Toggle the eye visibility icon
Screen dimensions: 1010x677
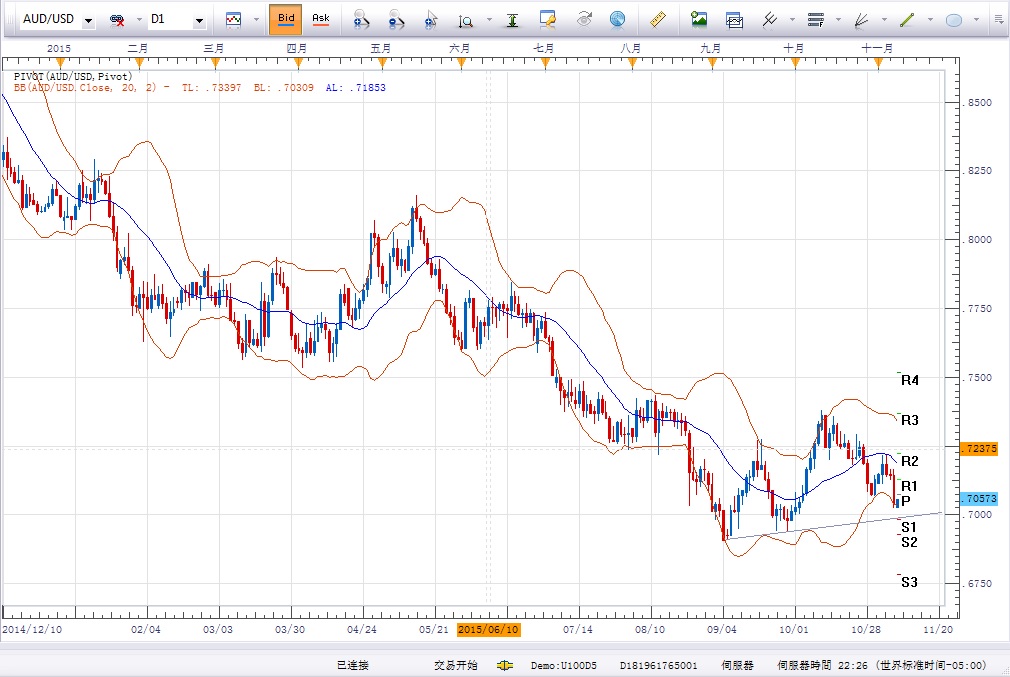[x=586, y=19]
